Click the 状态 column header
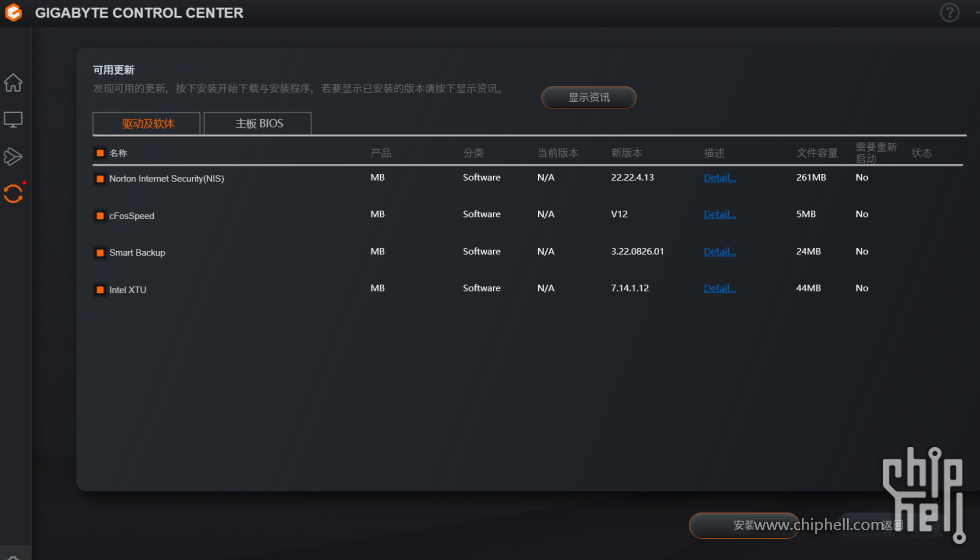Viewport: 980px width, 560px height. point(921,153)
